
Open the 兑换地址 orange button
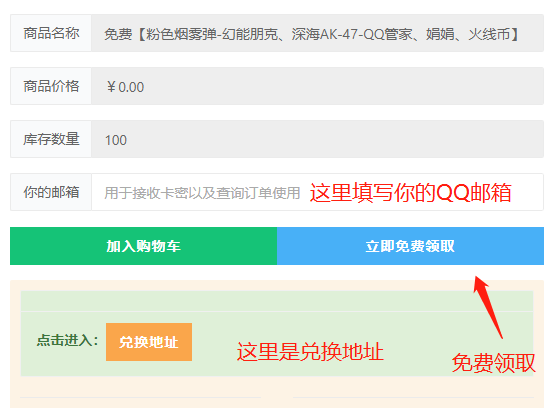pyautogui.click(x=149, y=342)
